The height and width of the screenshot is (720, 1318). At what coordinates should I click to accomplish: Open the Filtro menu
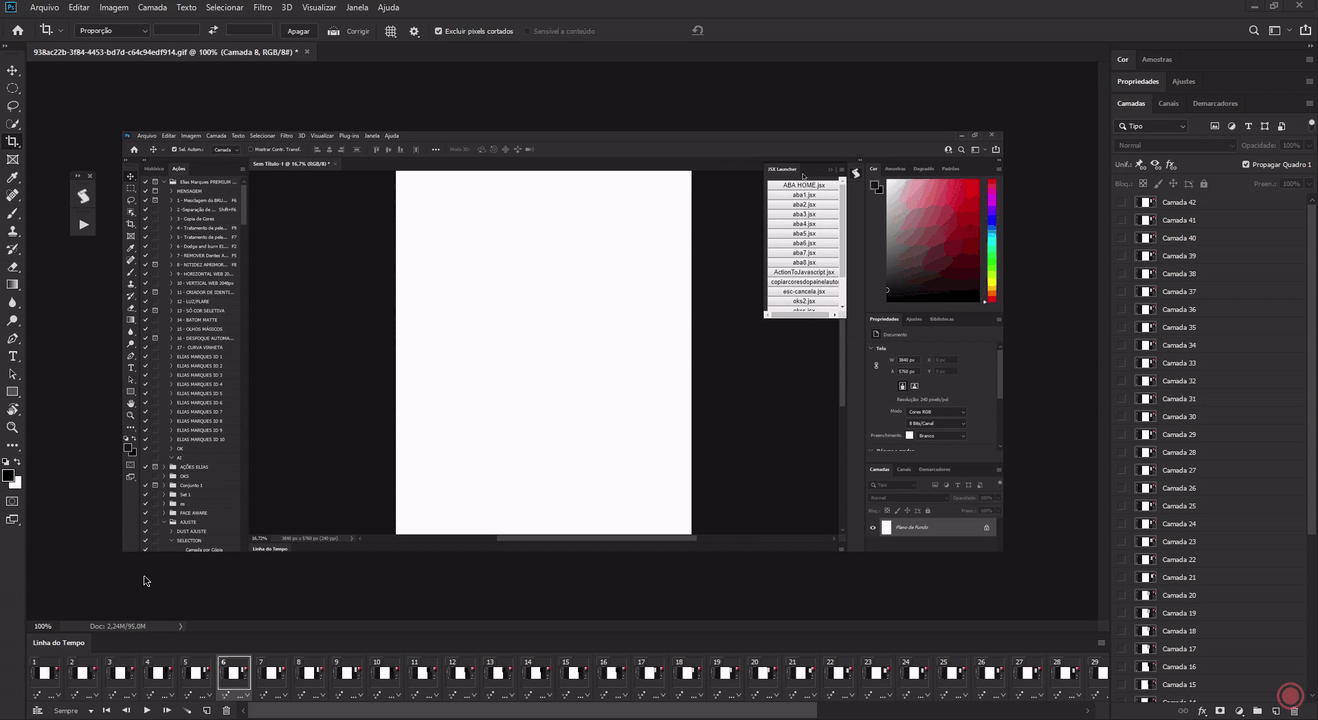[x=262, y=7]
